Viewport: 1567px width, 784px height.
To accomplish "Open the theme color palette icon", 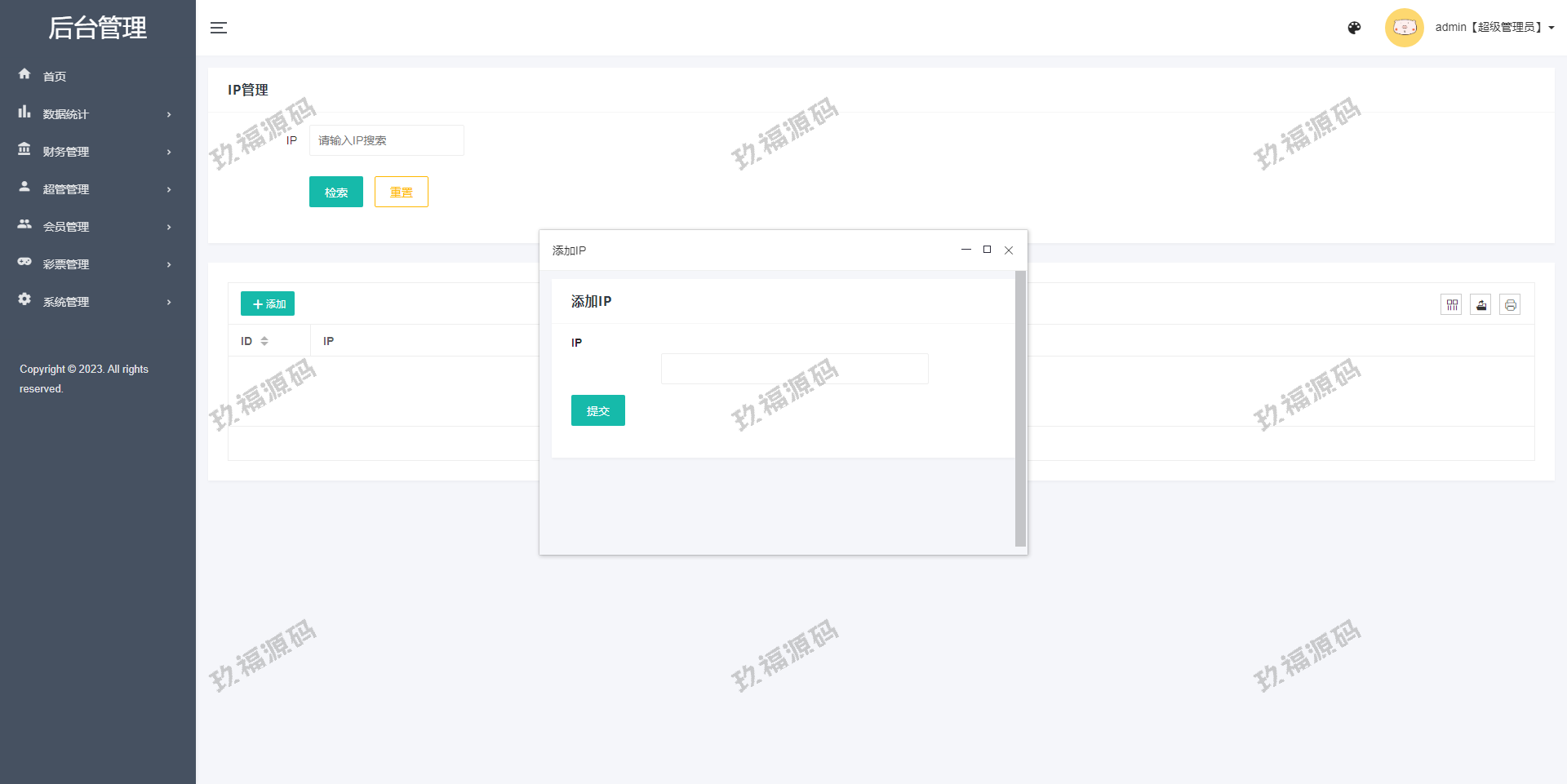I will pyautogui.click(x=1354, y=28).
